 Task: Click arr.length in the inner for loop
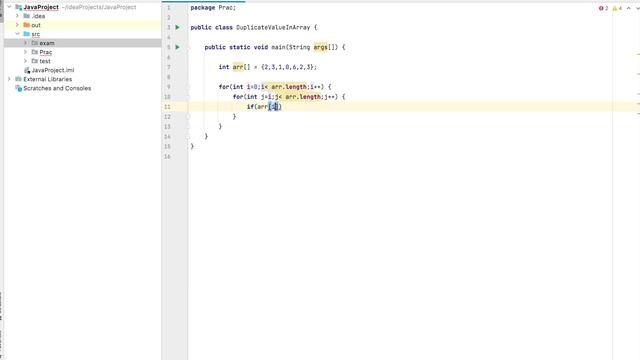pyautogui.click(x=303, y=97)
